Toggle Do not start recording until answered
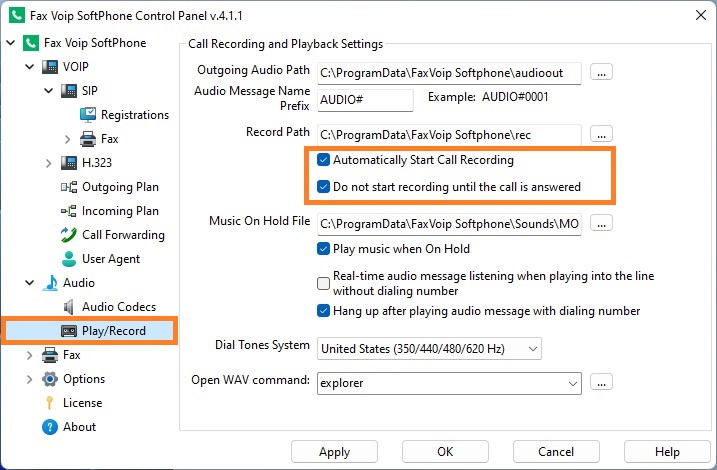Image resolution: width=717 pixels, height=470 pixels. click(x=323, y=187)
